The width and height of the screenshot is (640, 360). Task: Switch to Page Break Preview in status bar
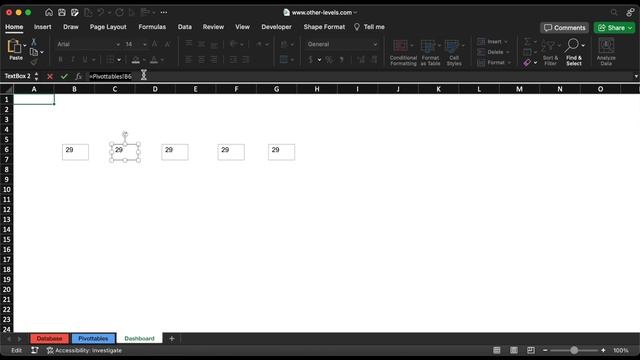531,350
